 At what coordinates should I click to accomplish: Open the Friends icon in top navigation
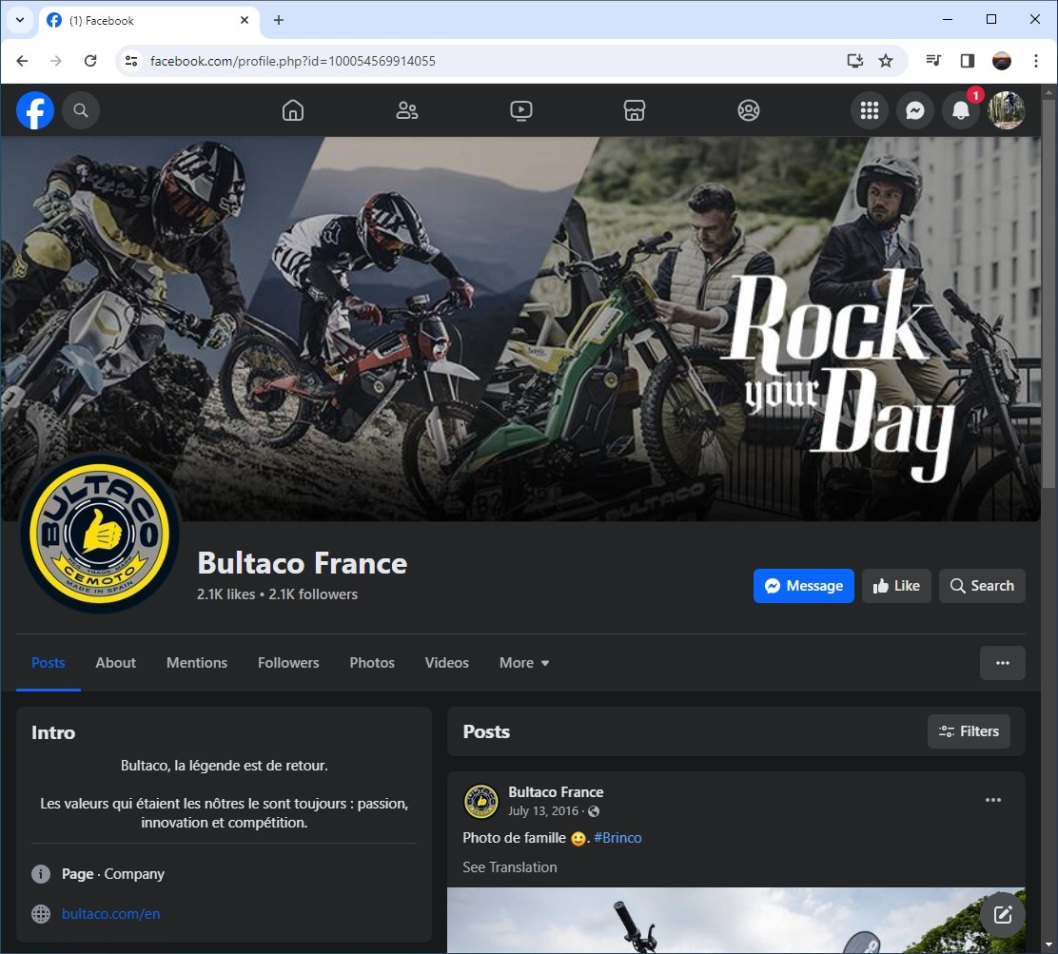[406, 110]
